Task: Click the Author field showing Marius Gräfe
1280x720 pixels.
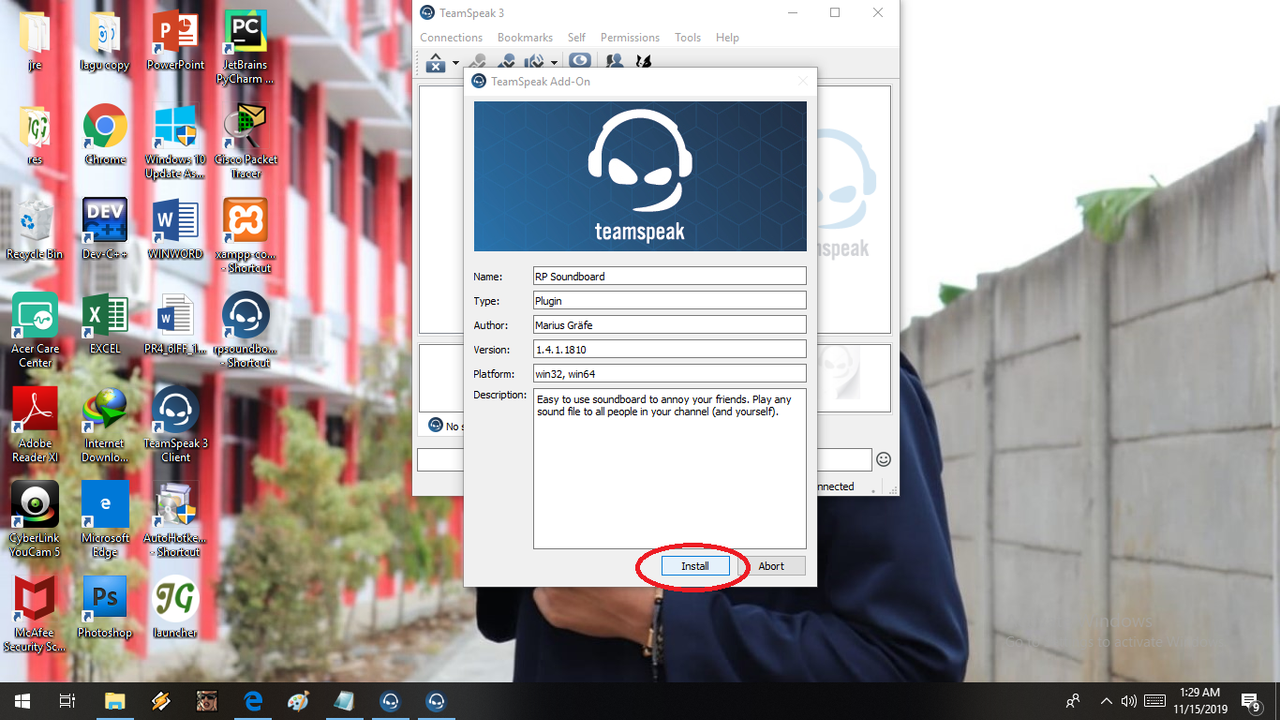Action: (669, 325)
